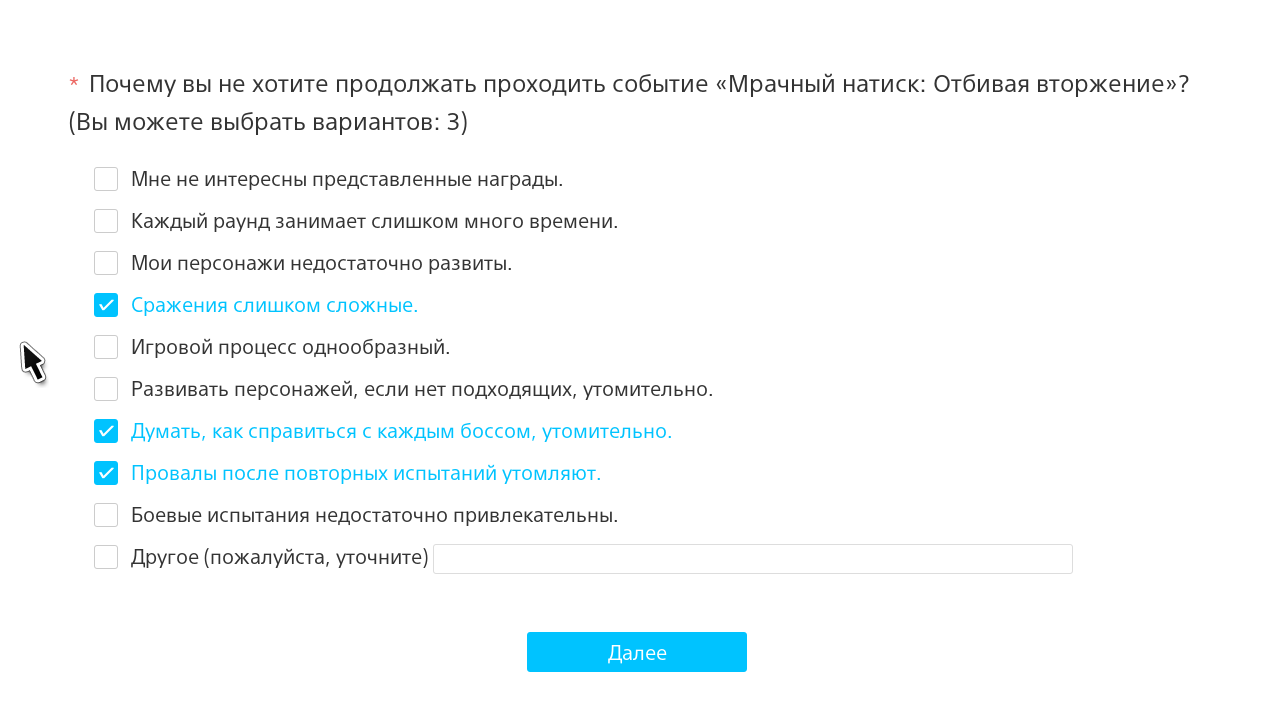Deselect 'Провалы после повторных испытаний утомляют' checkbox
Image resolution: width=1276 pixels, height=702 pixels.
106,473
